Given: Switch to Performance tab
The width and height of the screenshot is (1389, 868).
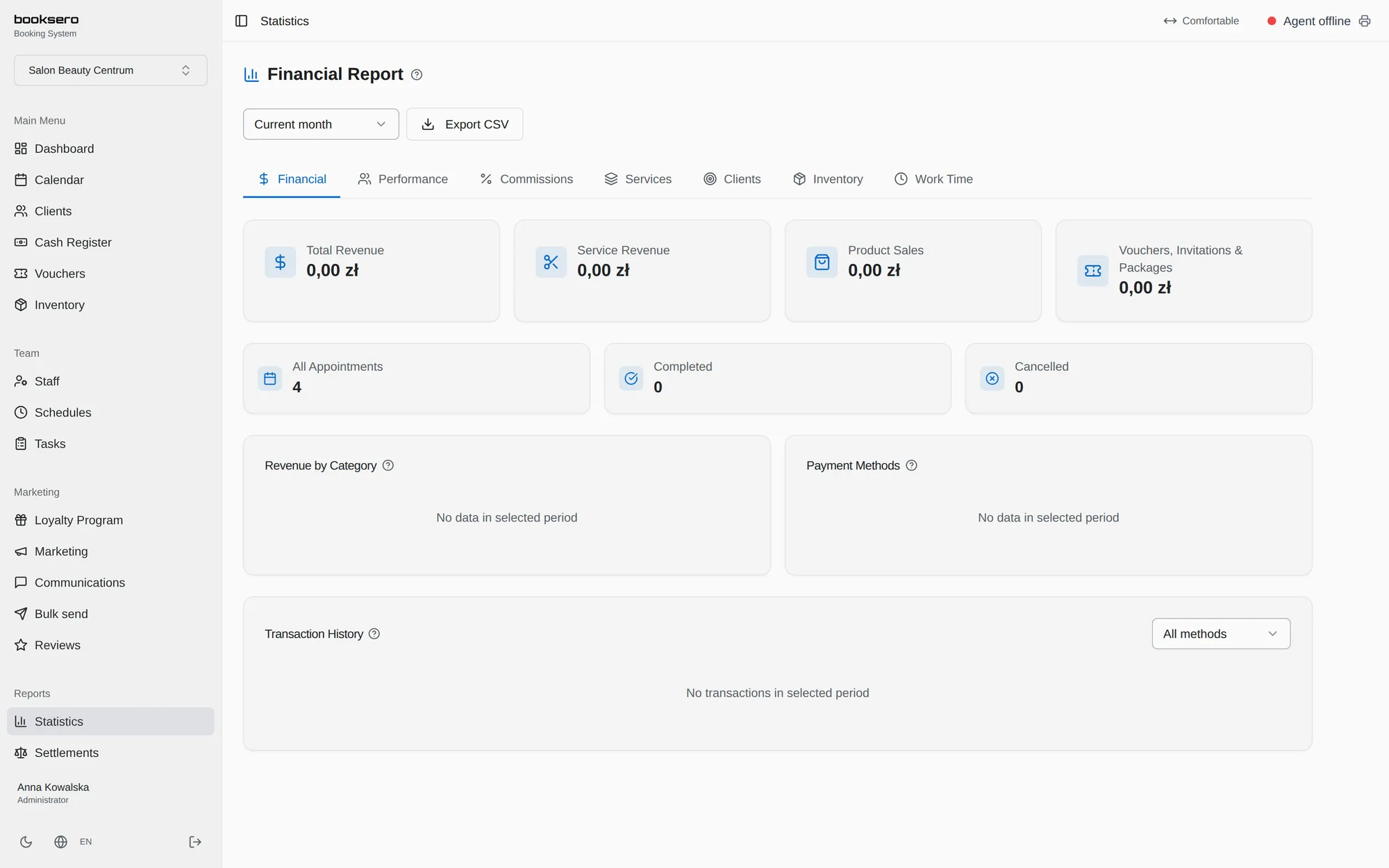Looking at the screenshot, I should click(x=403, y=179).
